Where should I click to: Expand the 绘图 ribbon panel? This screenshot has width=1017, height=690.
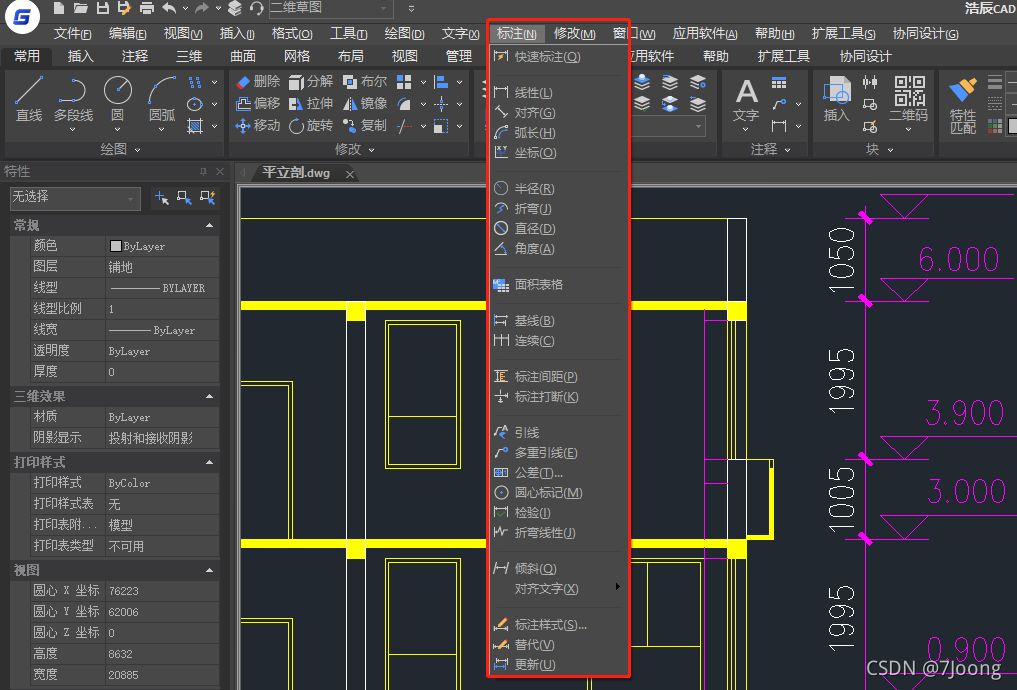point(121,150)
